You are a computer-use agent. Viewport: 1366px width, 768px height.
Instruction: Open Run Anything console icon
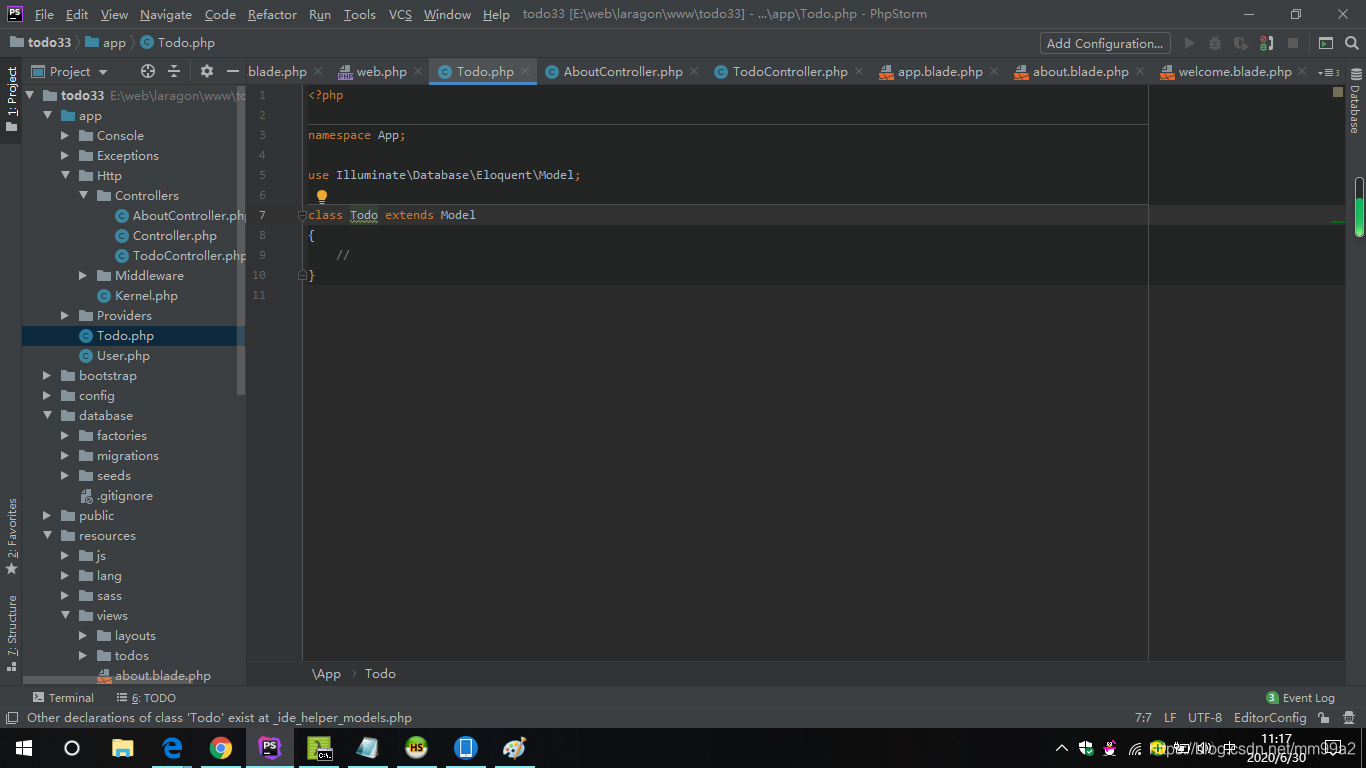click(1326, 43)
